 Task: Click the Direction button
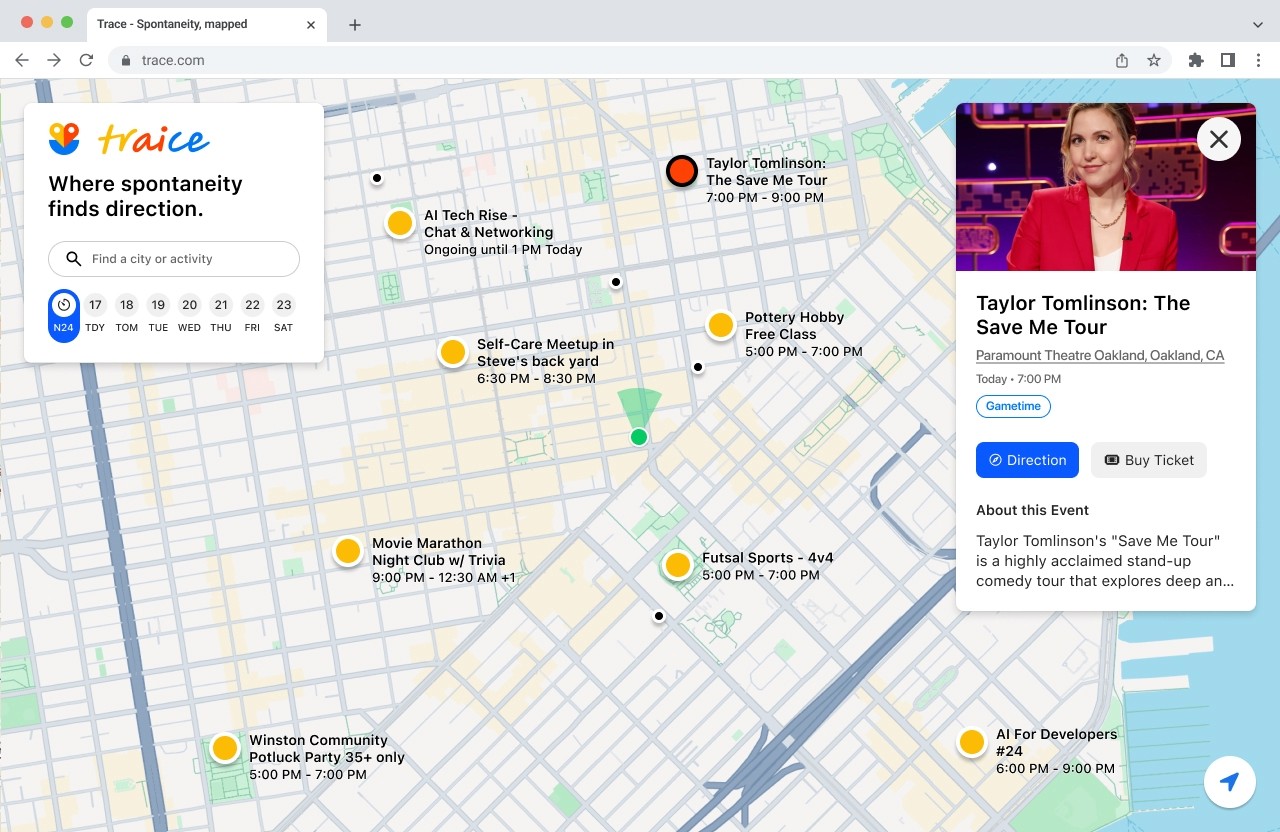1027,460
